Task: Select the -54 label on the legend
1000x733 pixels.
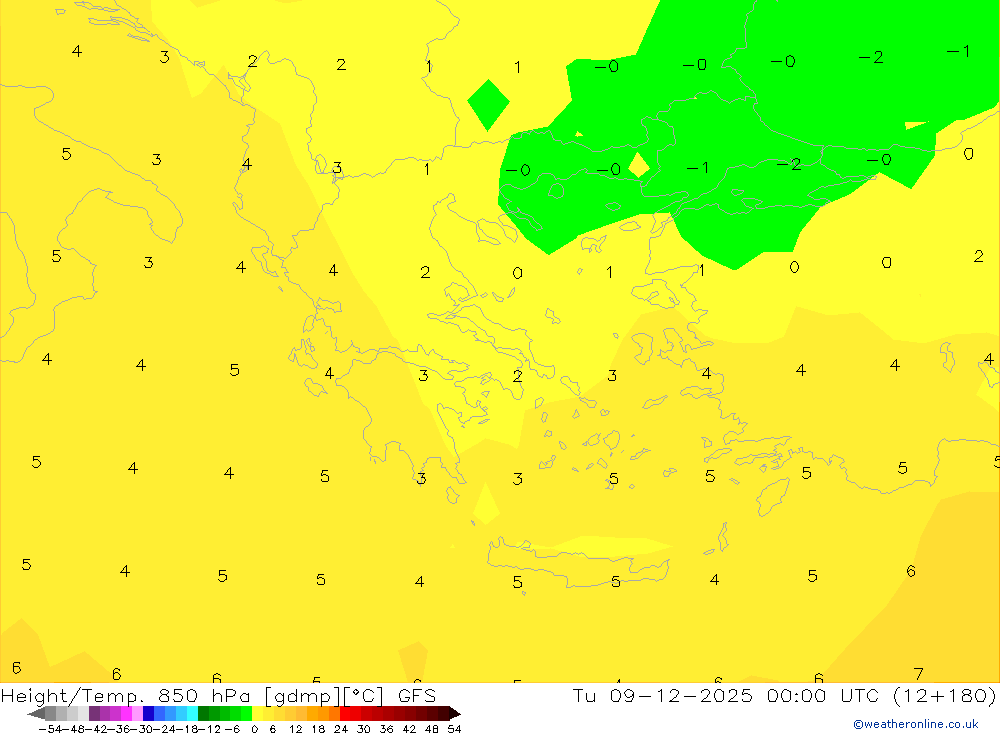Action: [x=51, y=729]
